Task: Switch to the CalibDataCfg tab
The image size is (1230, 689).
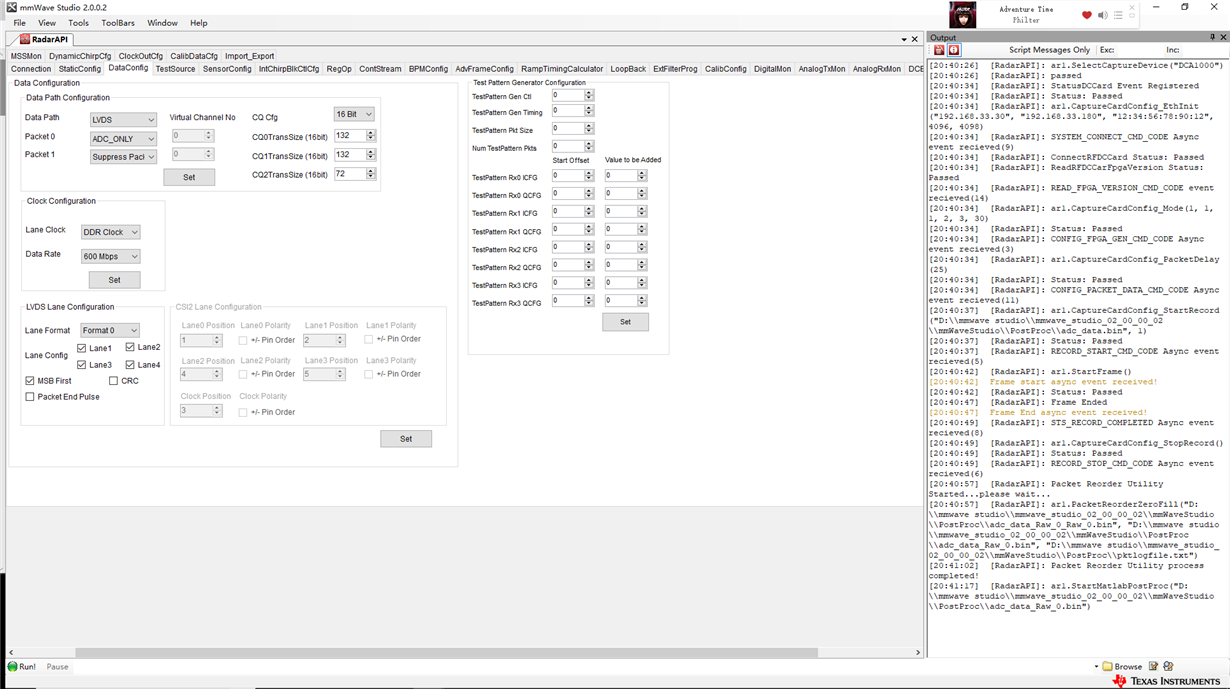Action: click(x=193, y=56)
